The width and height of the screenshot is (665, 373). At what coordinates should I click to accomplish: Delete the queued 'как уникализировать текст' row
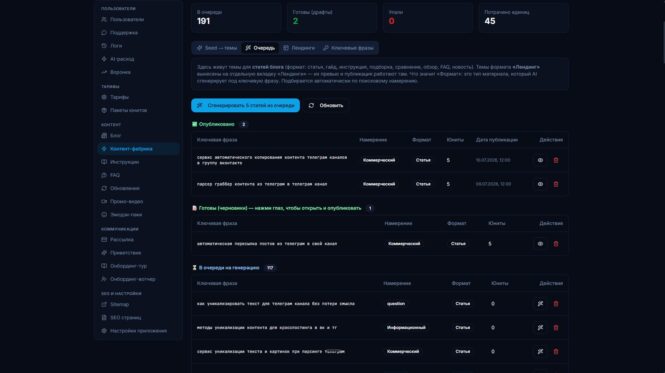556,304
